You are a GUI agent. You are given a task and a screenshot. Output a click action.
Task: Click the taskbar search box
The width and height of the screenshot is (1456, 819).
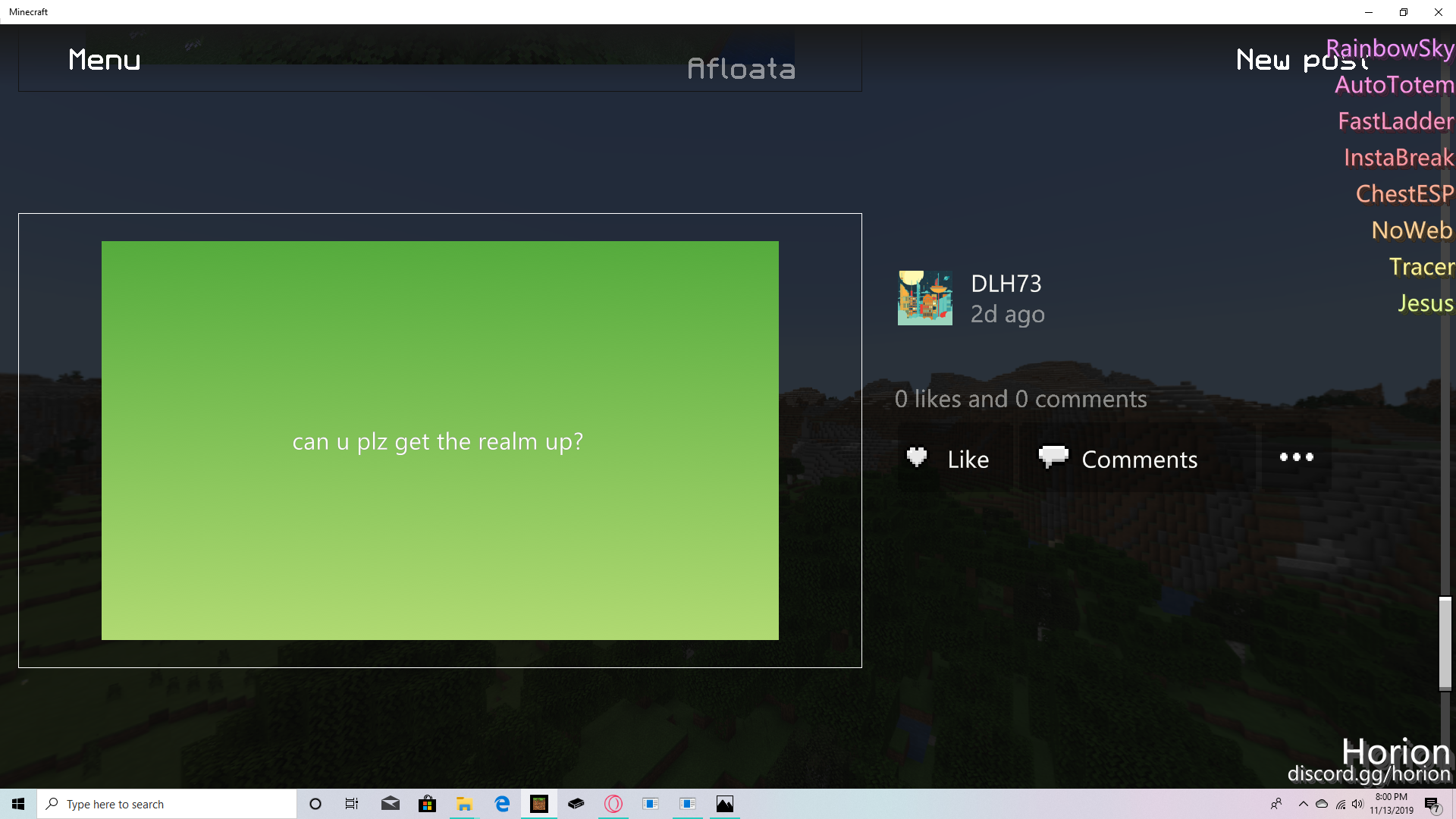[167, 804]
